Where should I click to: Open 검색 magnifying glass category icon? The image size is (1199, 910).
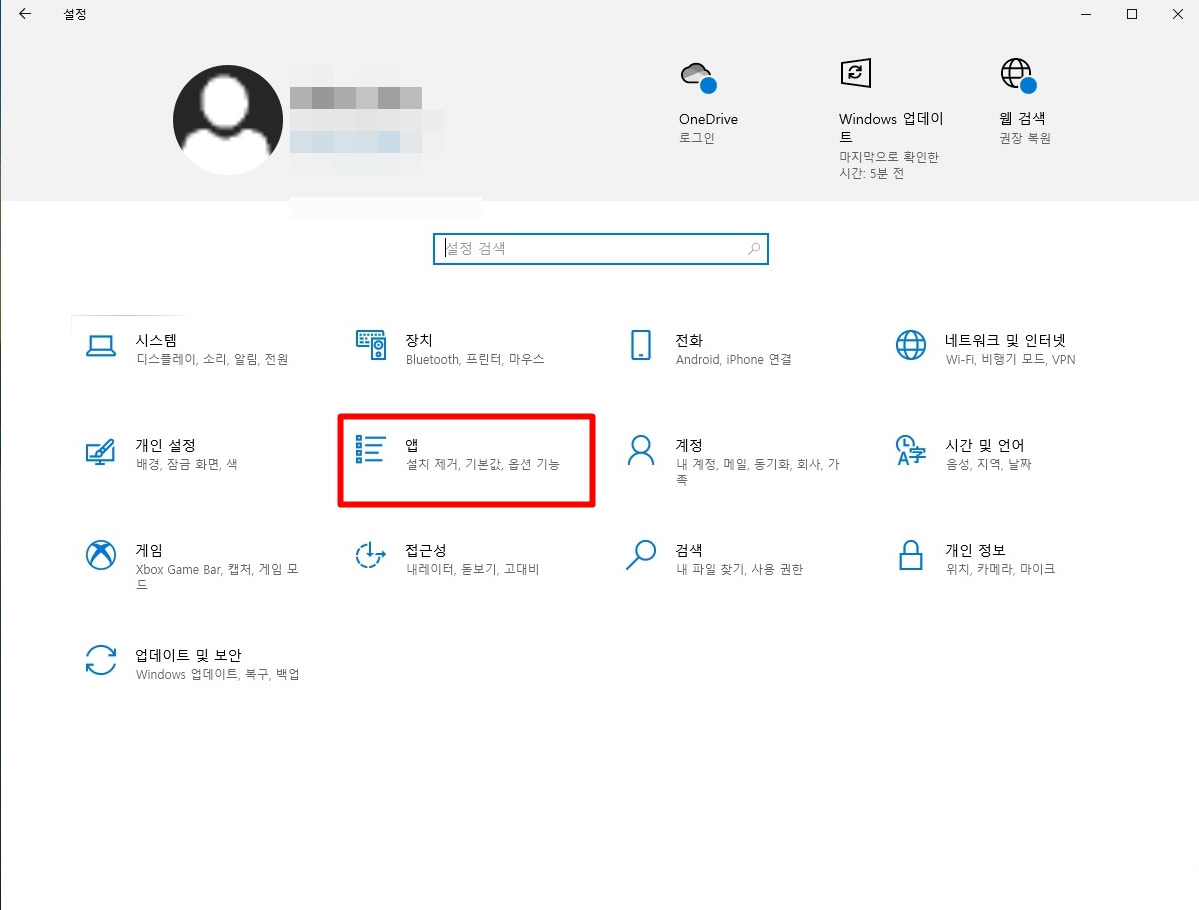[x=641, y=555]
